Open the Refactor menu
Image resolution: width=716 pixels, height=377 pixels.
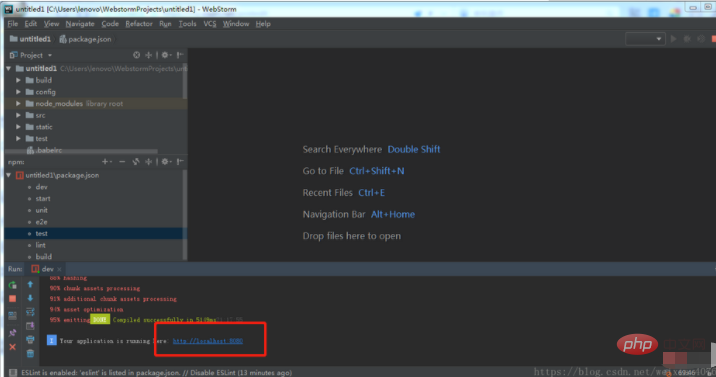pyautogui.click(x=139, y=24)
